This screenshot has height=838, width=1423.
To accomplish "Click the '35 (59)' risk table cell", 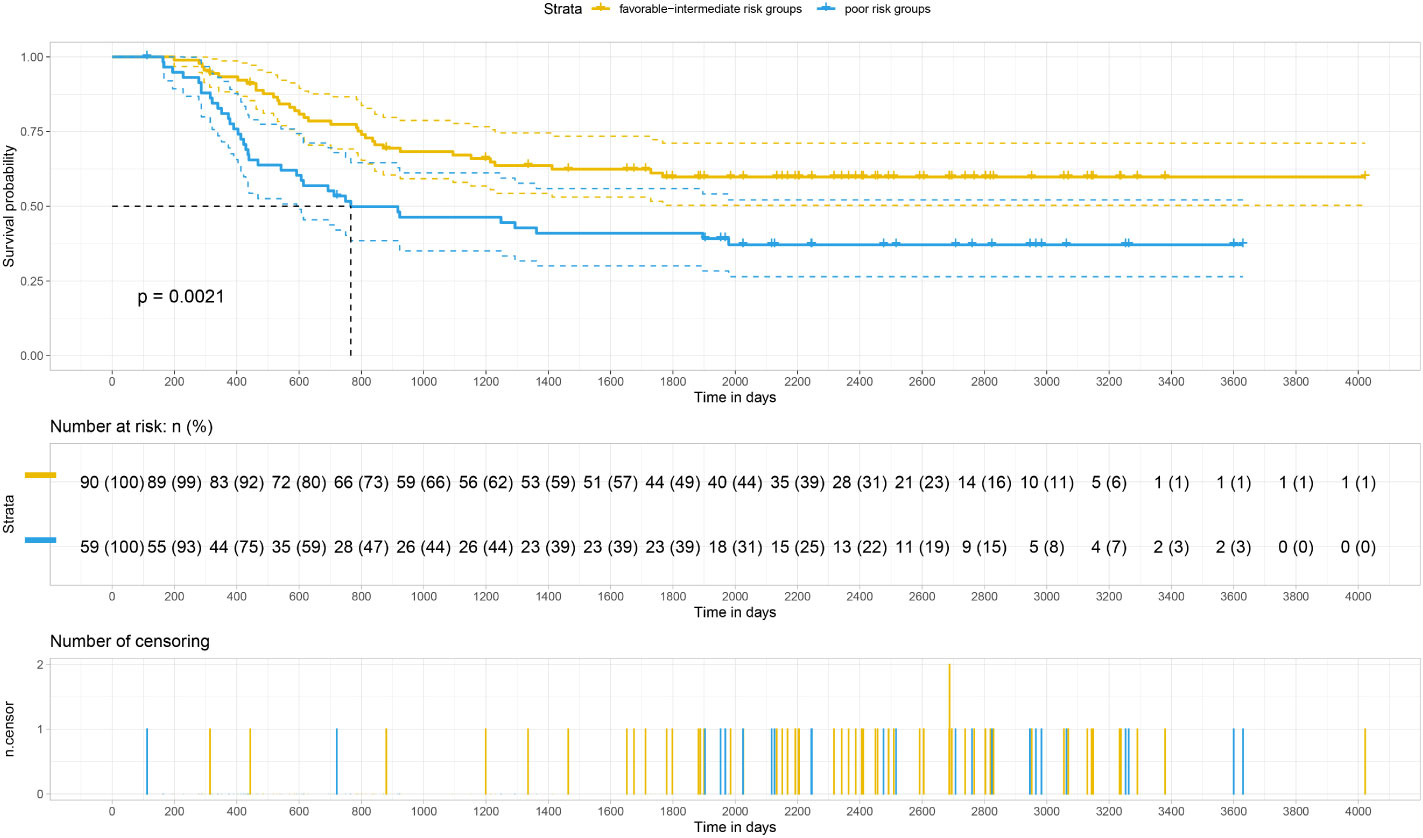I will coord(299,548).
